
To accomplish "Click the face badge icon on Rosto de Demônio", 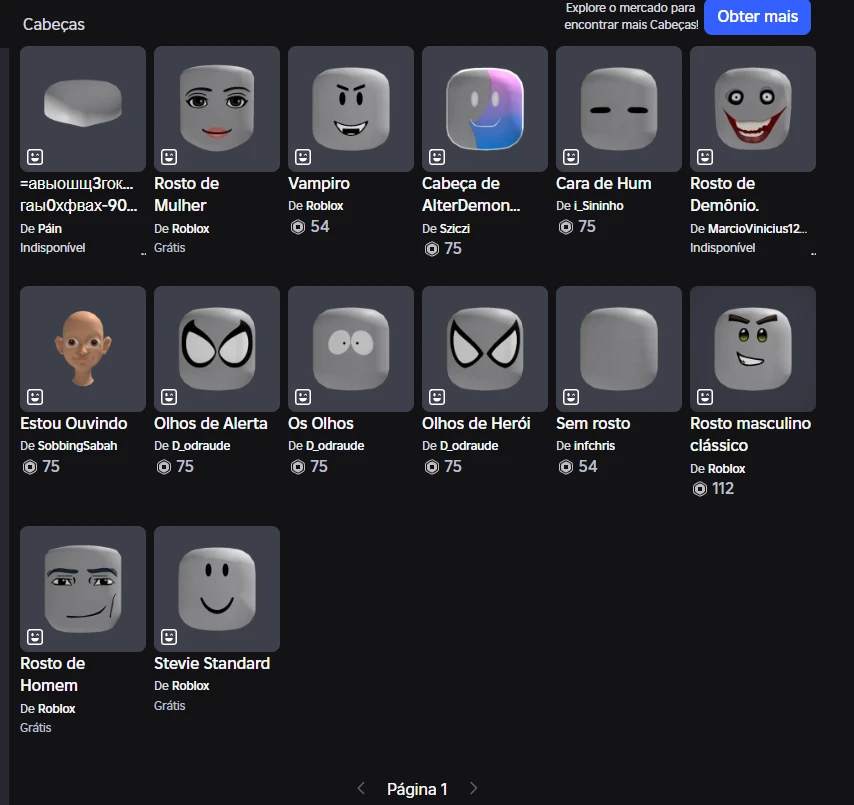I will tap(705, 157).
